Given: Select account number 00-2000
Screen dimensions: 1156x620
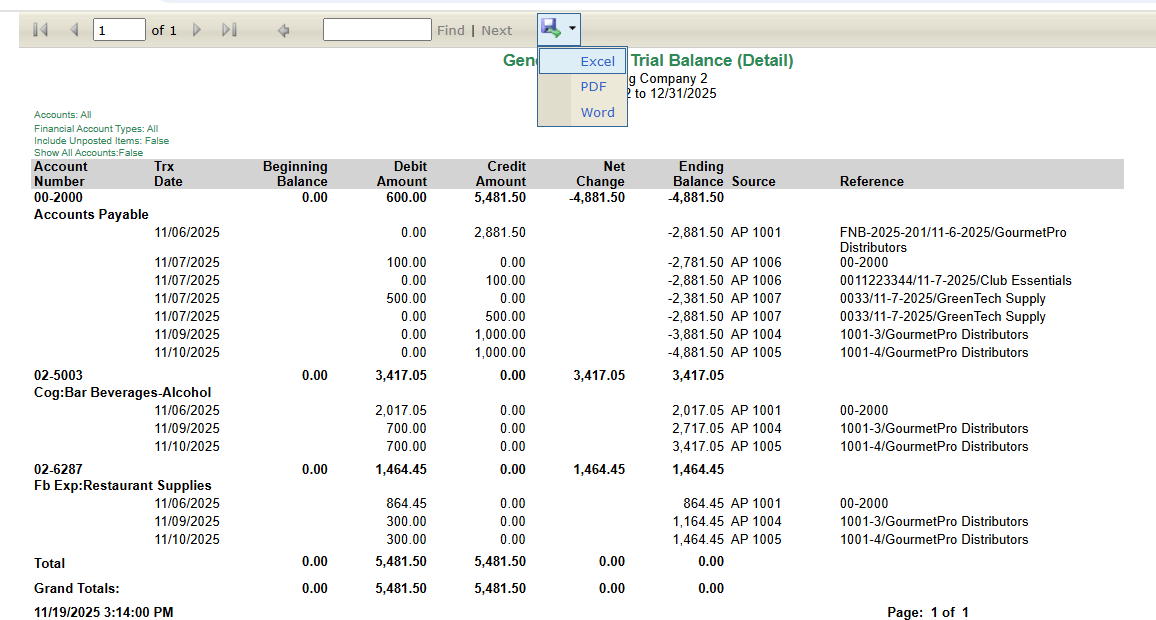Looking at the screenshot, I should coord(59,197).
